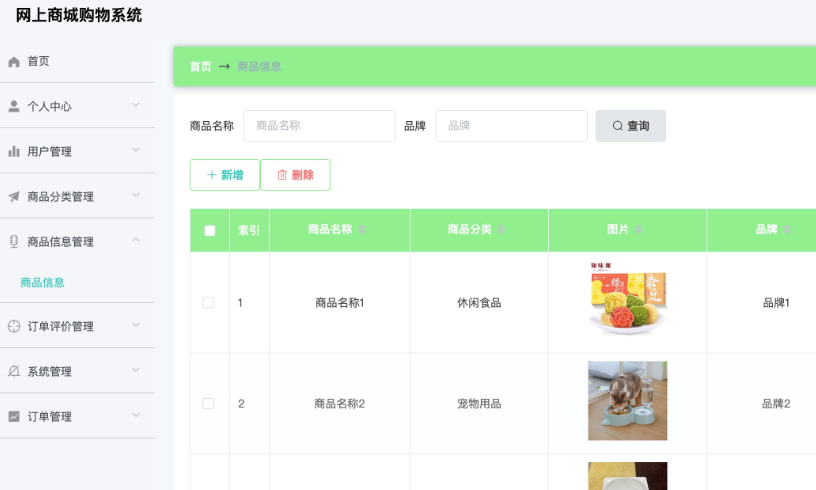Click the bell icon for 系统管理
This screenshot has height=490, width=816.
click(x=14, y=372)
